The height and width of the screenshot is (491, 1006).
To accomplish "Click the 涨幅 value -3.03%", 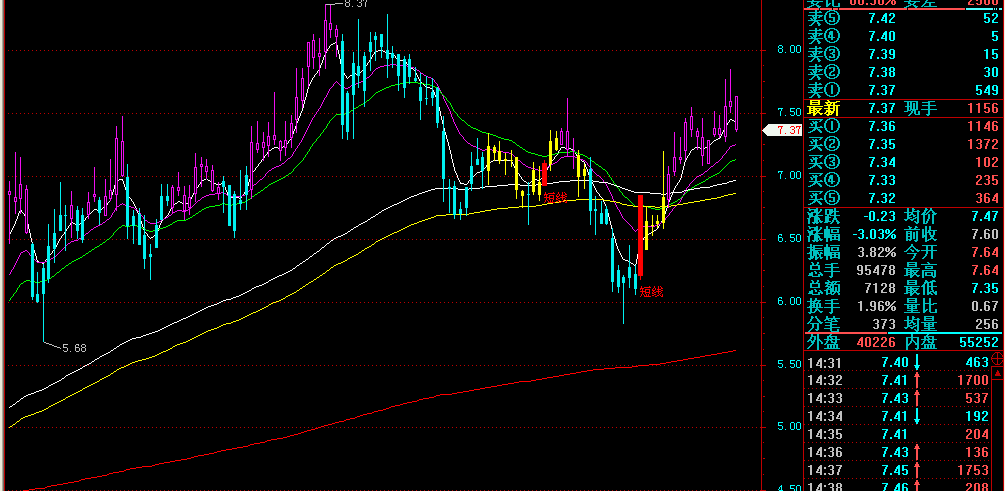I will [874, 234].
